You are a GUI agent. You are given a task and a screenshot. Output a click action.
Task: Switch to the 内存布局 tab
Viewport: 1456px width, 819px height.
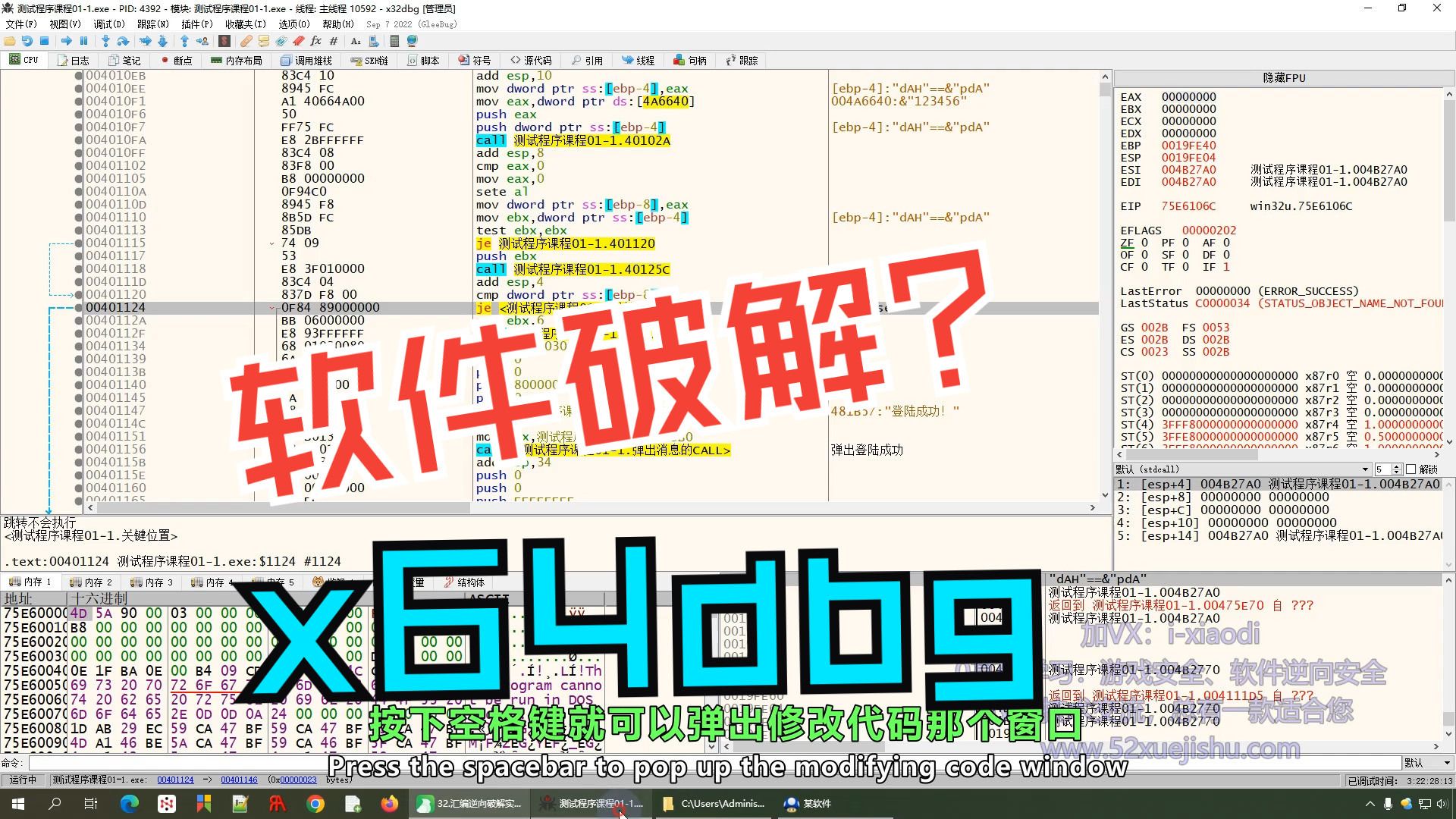pos(237,61)
